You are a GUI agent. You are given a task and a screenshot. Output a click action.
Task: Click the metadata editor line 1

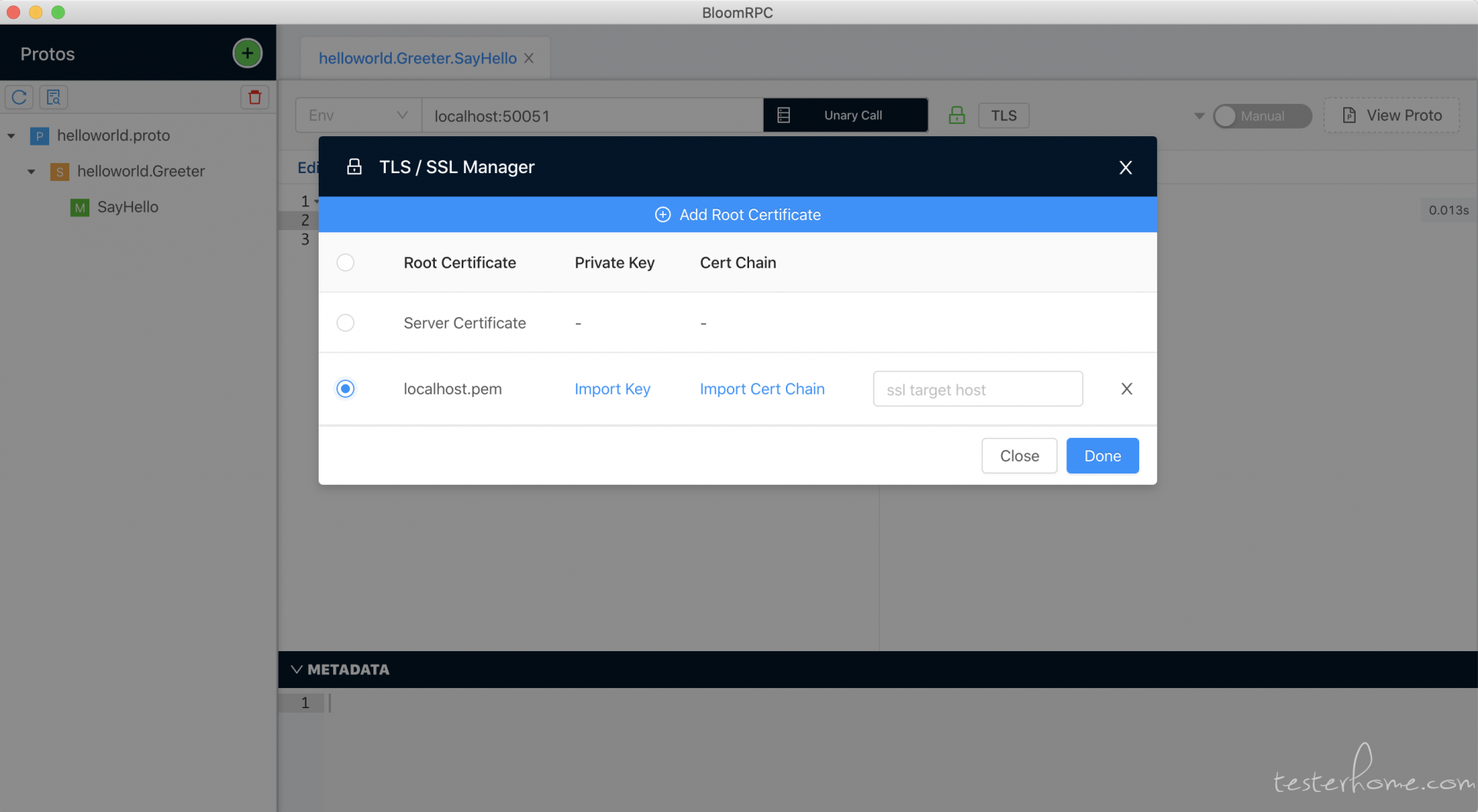click(901, 703)
